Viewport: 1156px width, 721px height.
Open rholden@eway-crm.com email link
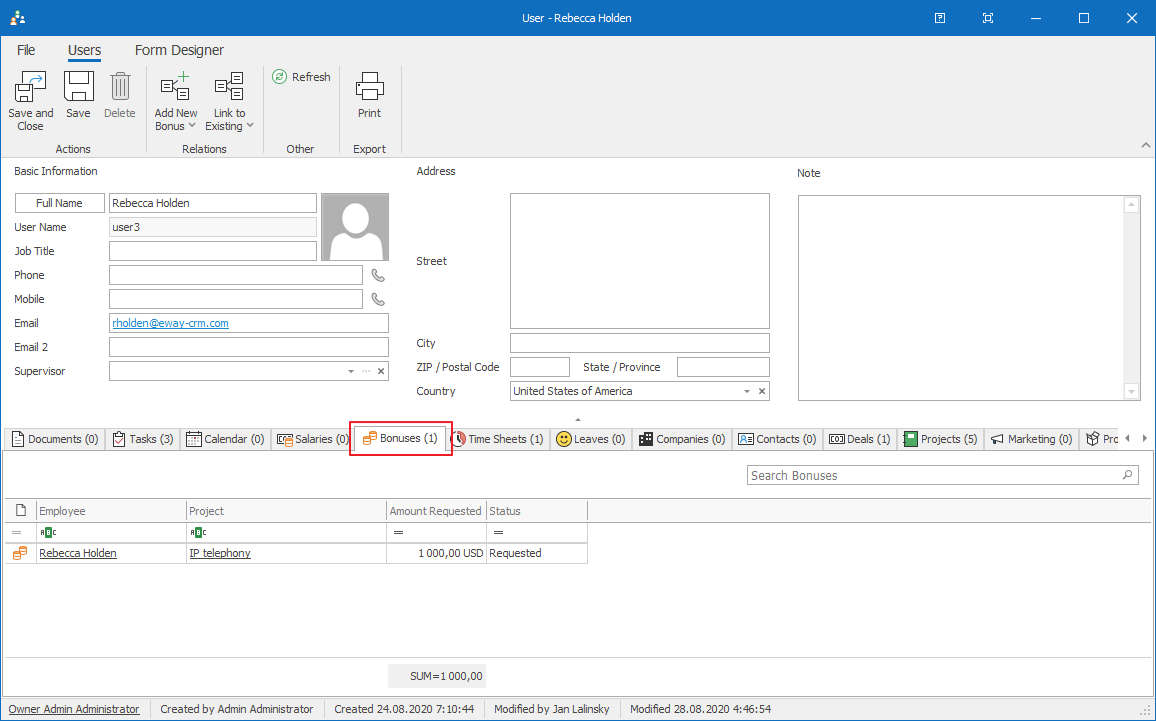170,323
